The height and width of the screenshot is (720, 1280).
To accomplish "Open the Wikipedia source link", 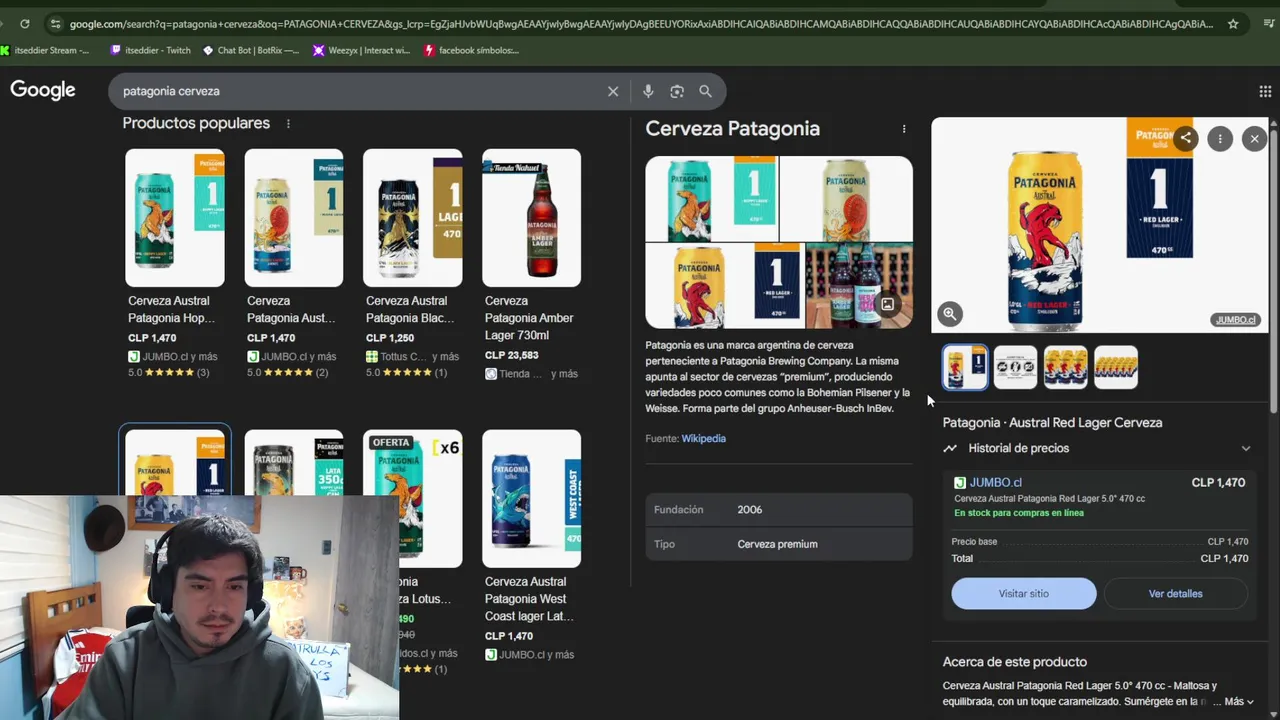I will pyautogui.click(x=703, y=438).
